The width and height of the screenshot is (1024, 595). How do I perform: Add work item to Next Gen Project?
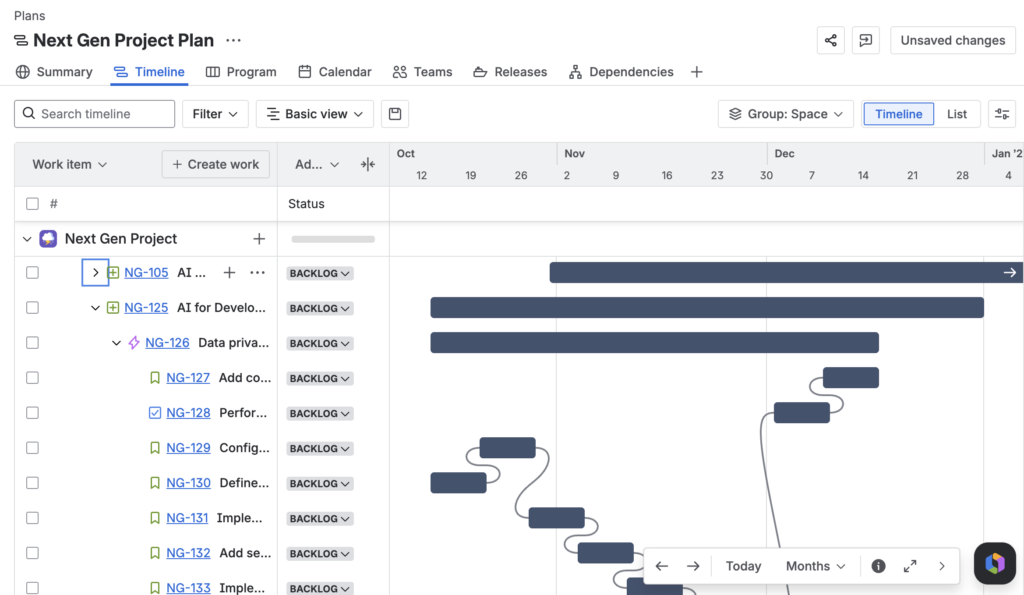tap(259, 239)
